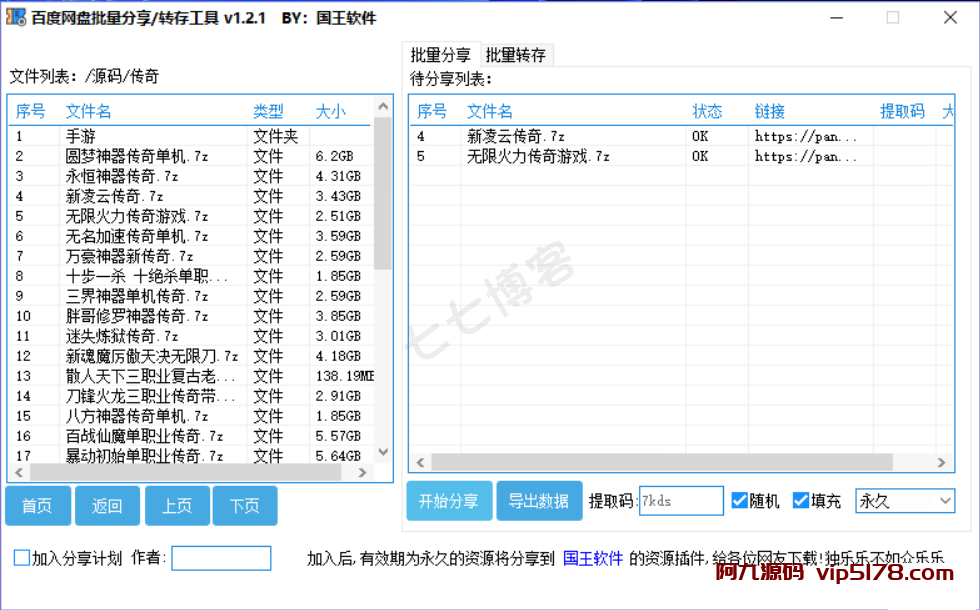This screenshot has width=980, height=610.
Task: Select the row starting with 散人天下三职业
Action: click(x=191, y=376)
